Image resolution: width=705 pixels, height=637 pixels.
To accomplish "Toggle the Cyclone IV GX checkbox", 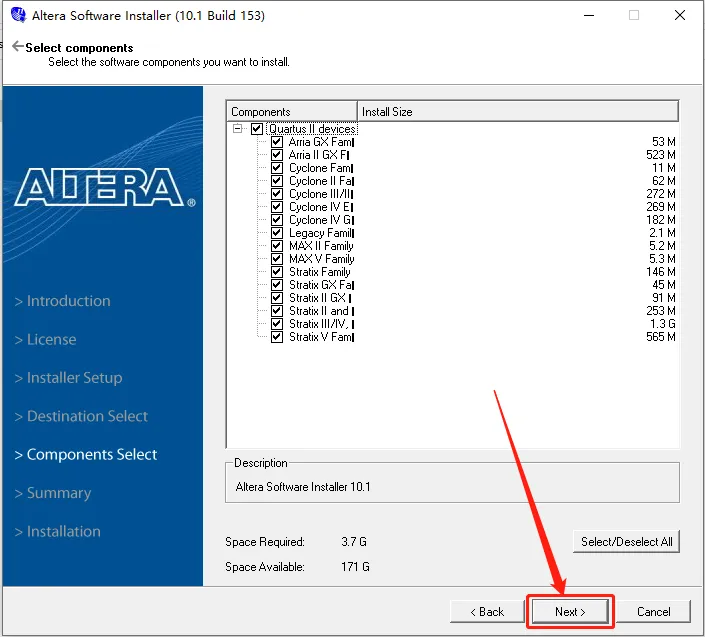I will 277,220.
